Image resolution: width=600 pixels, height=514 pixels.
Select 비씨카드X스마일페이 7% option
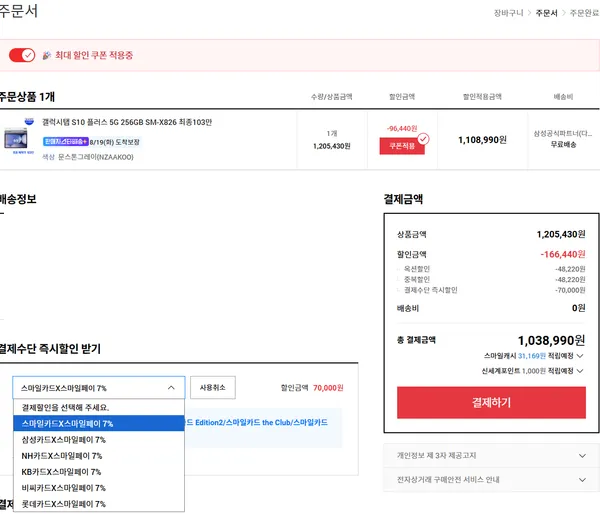point(99,488)
